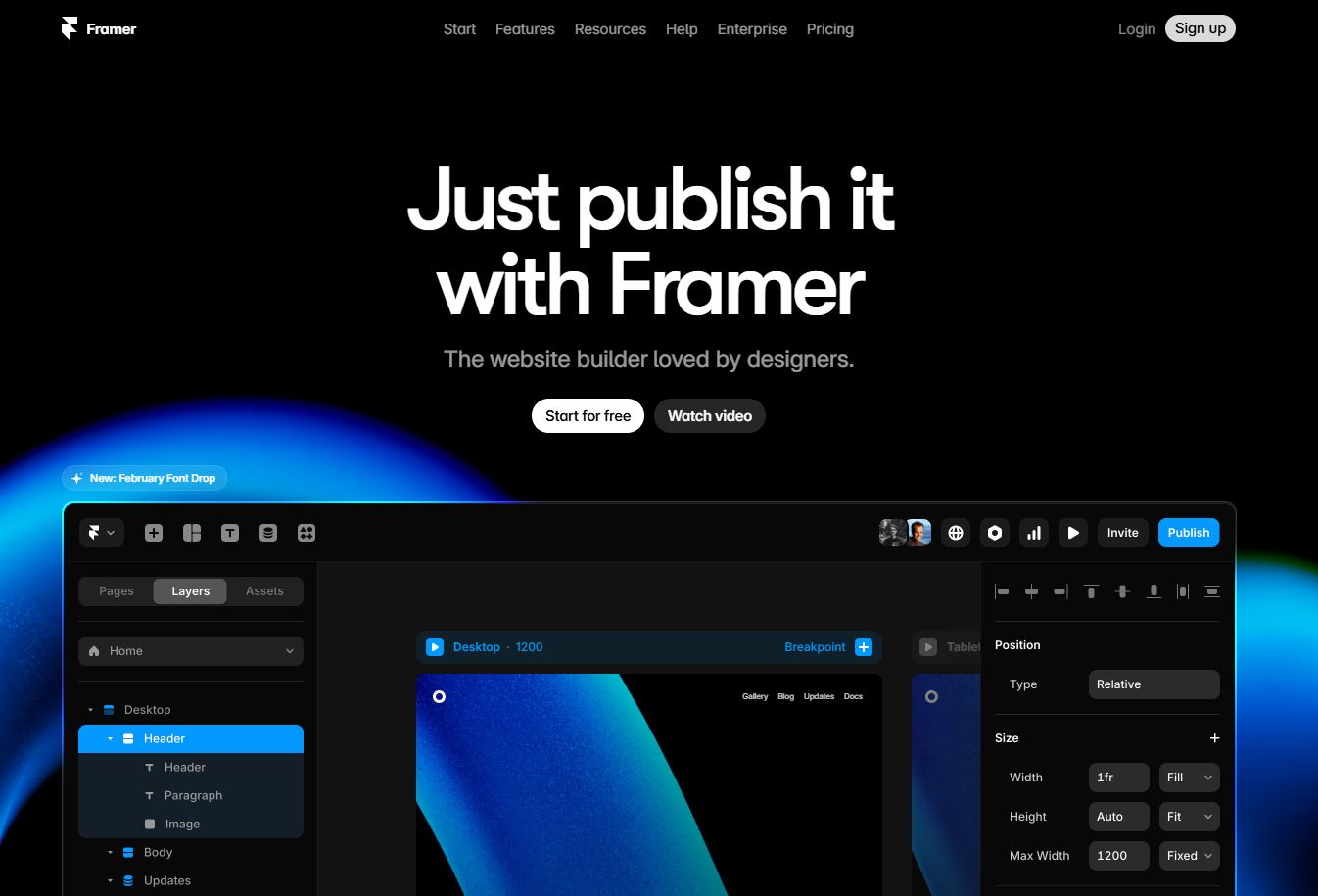This screenshot has height=896, width=1318.
Task: Click the Login link
Action: [x=1137, y=29]
